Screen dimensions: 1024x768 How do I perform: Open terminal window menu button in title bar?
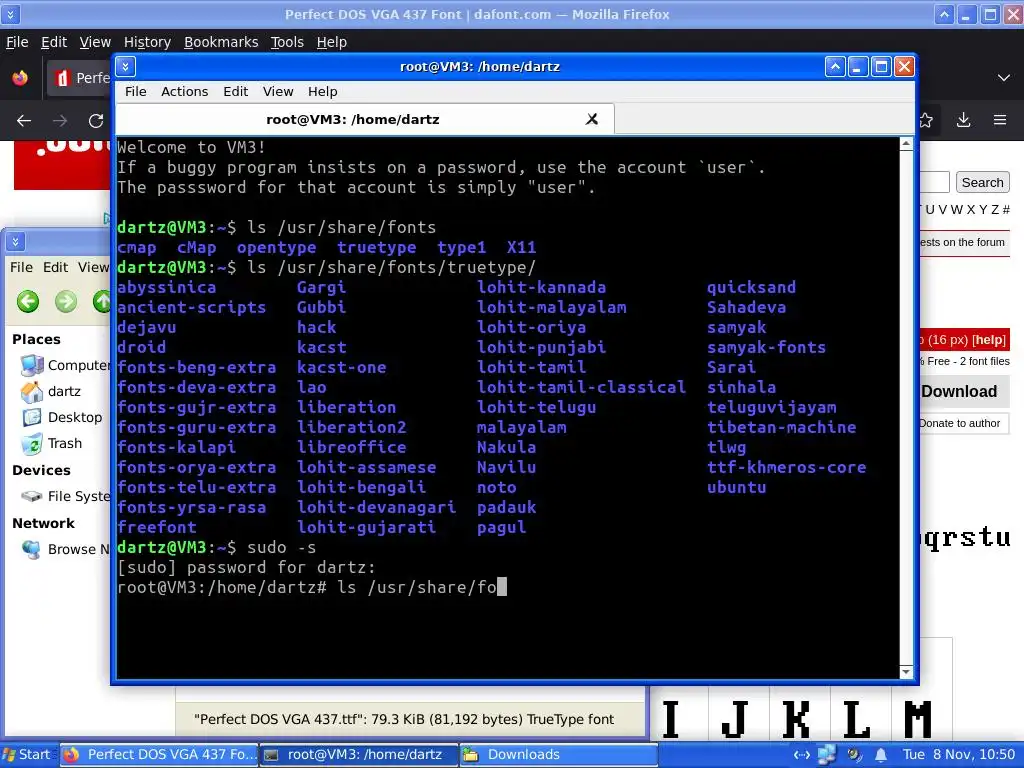[125, 66]
